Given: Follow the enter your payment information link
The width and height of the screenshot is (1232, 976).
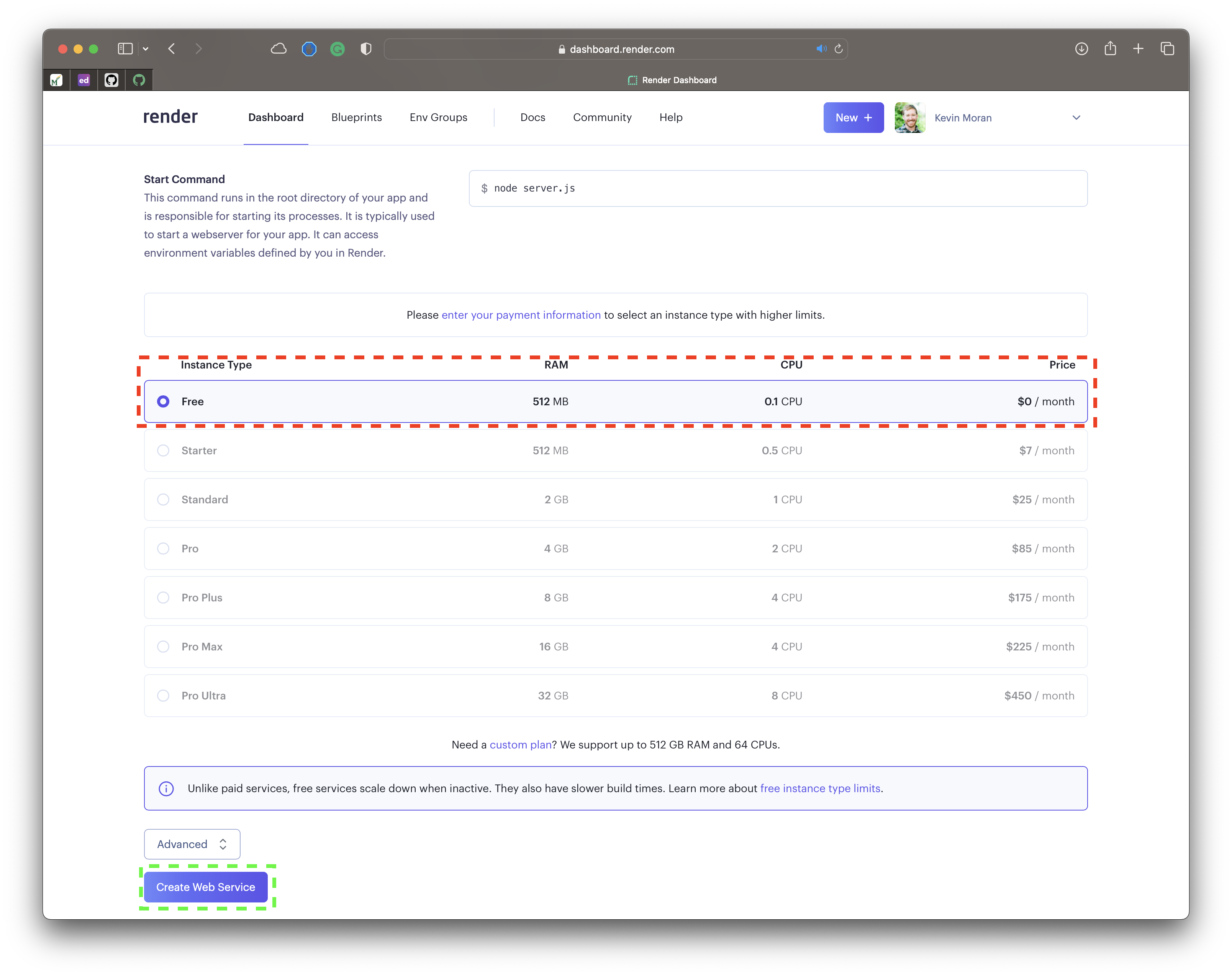Looking at the screenshot, I should [x=521, y=315].
